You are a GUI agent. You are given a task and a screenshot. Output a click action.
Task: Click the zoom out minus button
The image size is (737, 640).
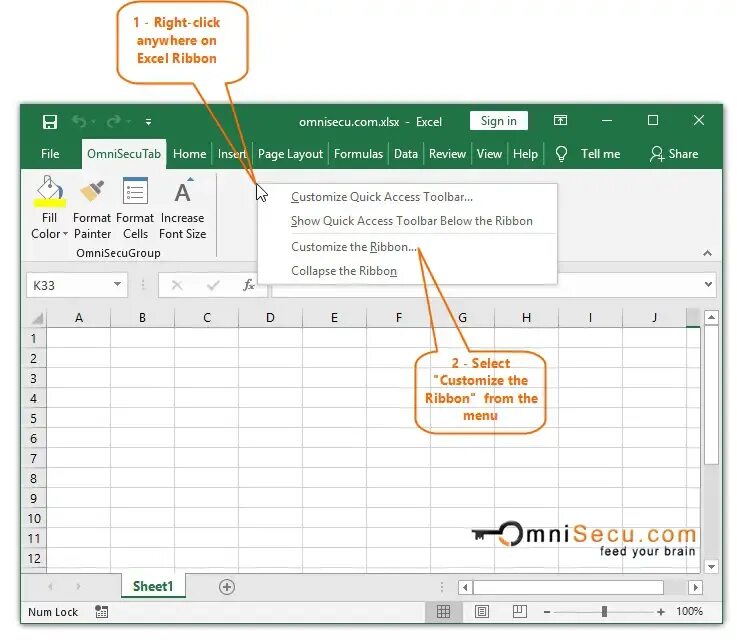pos(547,612)
